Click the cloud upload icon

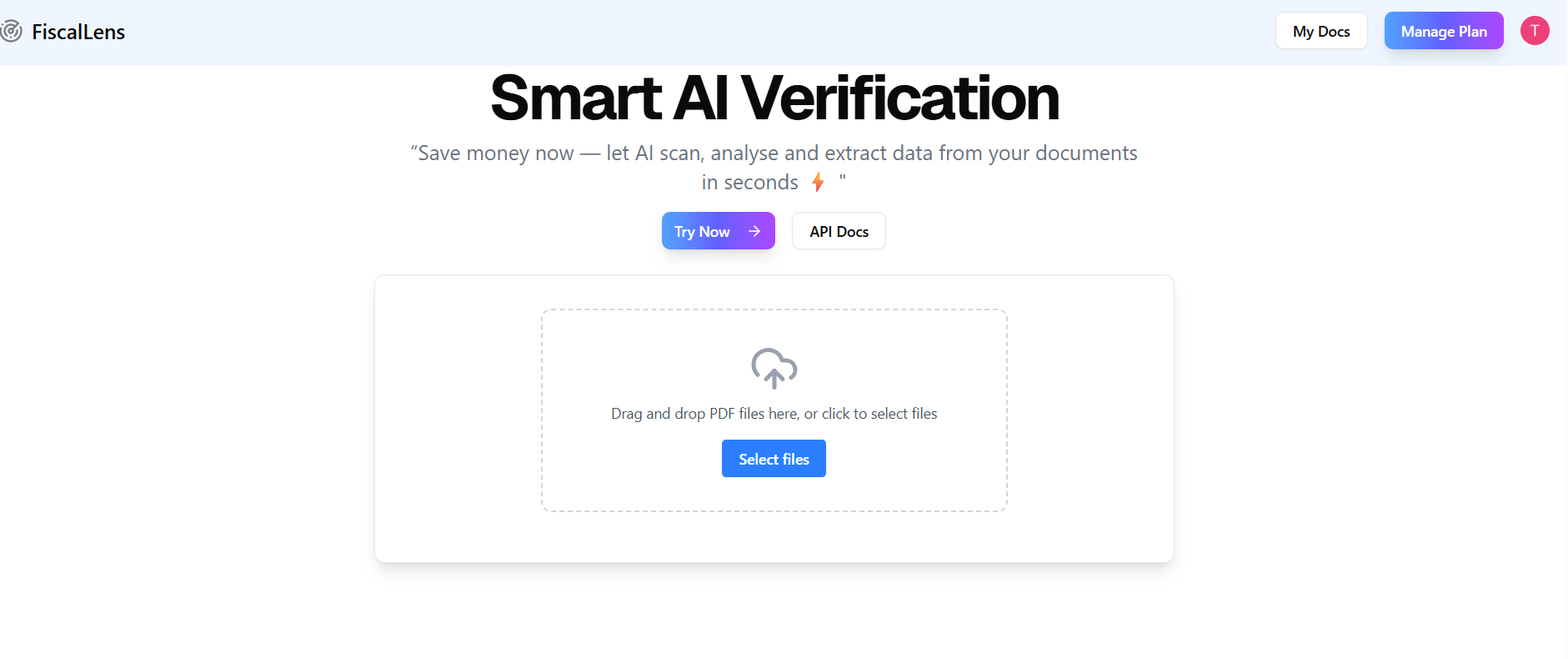point(774,368)
